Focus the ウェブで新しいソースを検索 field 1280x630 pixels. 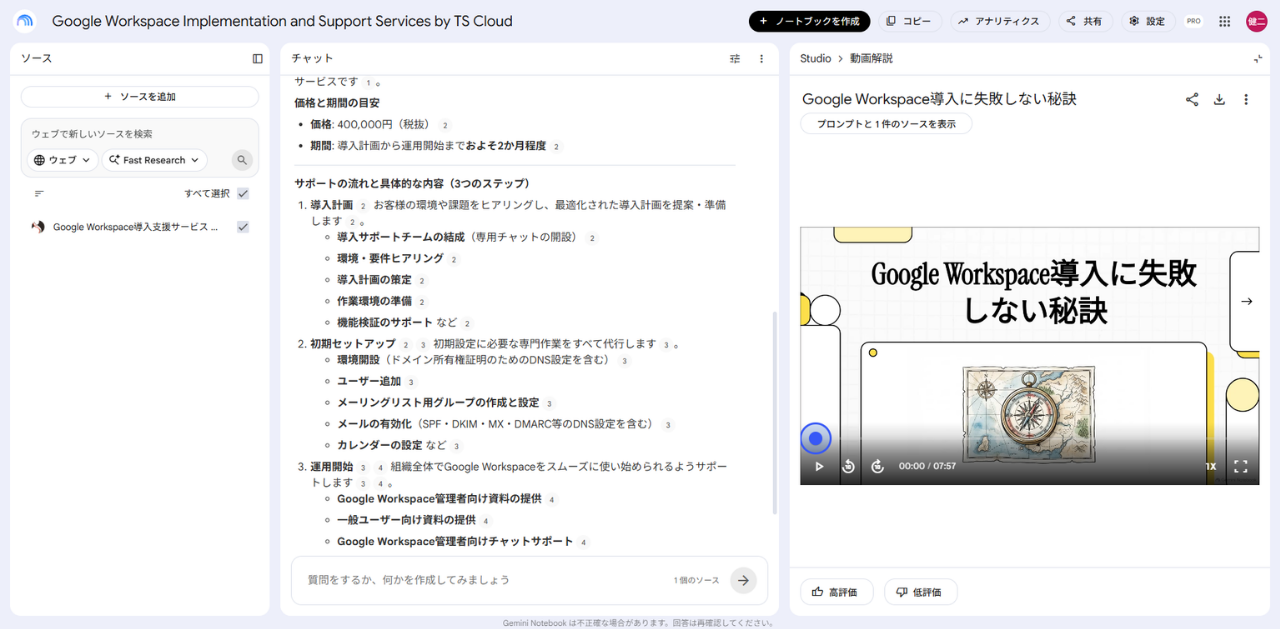[x=140, y=134]
